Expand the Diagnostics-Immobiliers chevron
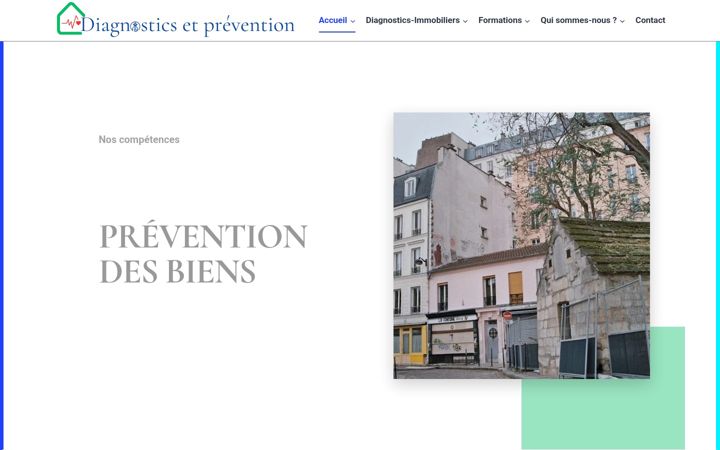Viewport: 720px width, 450px height. (465, 21)
